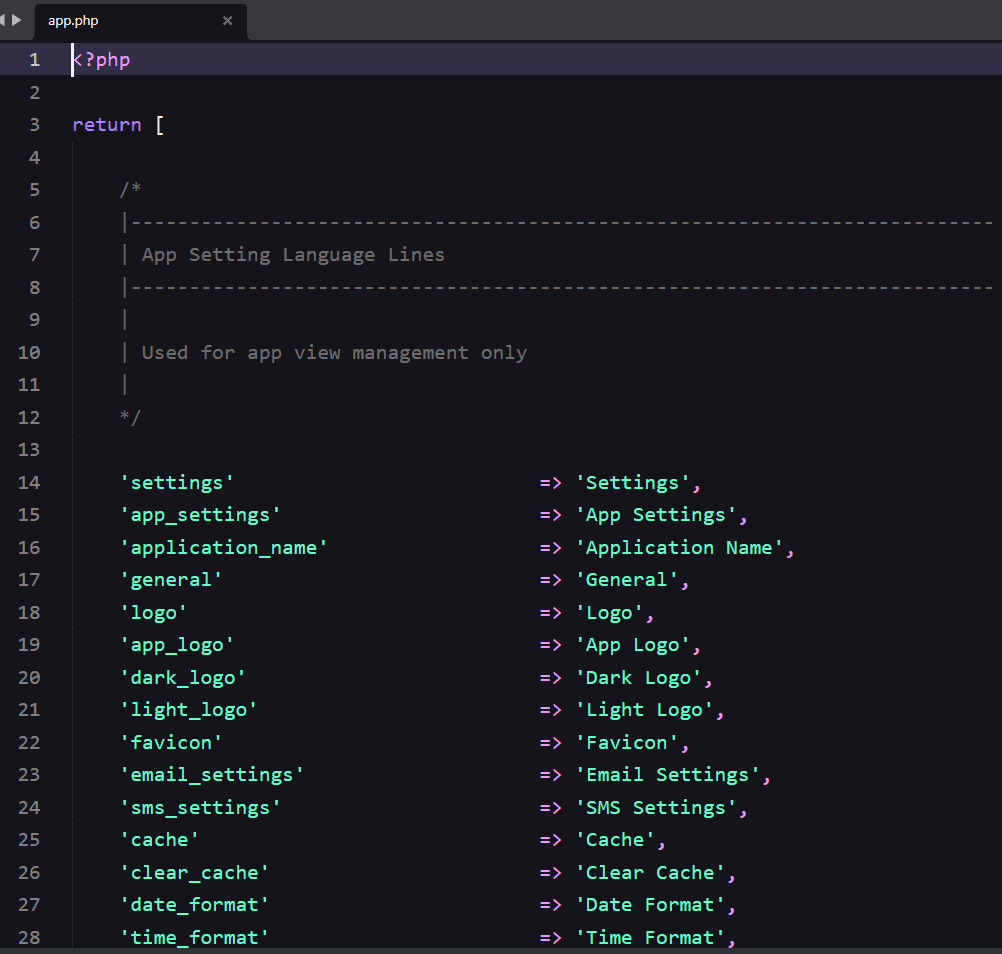The height and width of the screenshot is (954, 1002).
Task: Click the 'App Logo' value
Action: point(632,645)
